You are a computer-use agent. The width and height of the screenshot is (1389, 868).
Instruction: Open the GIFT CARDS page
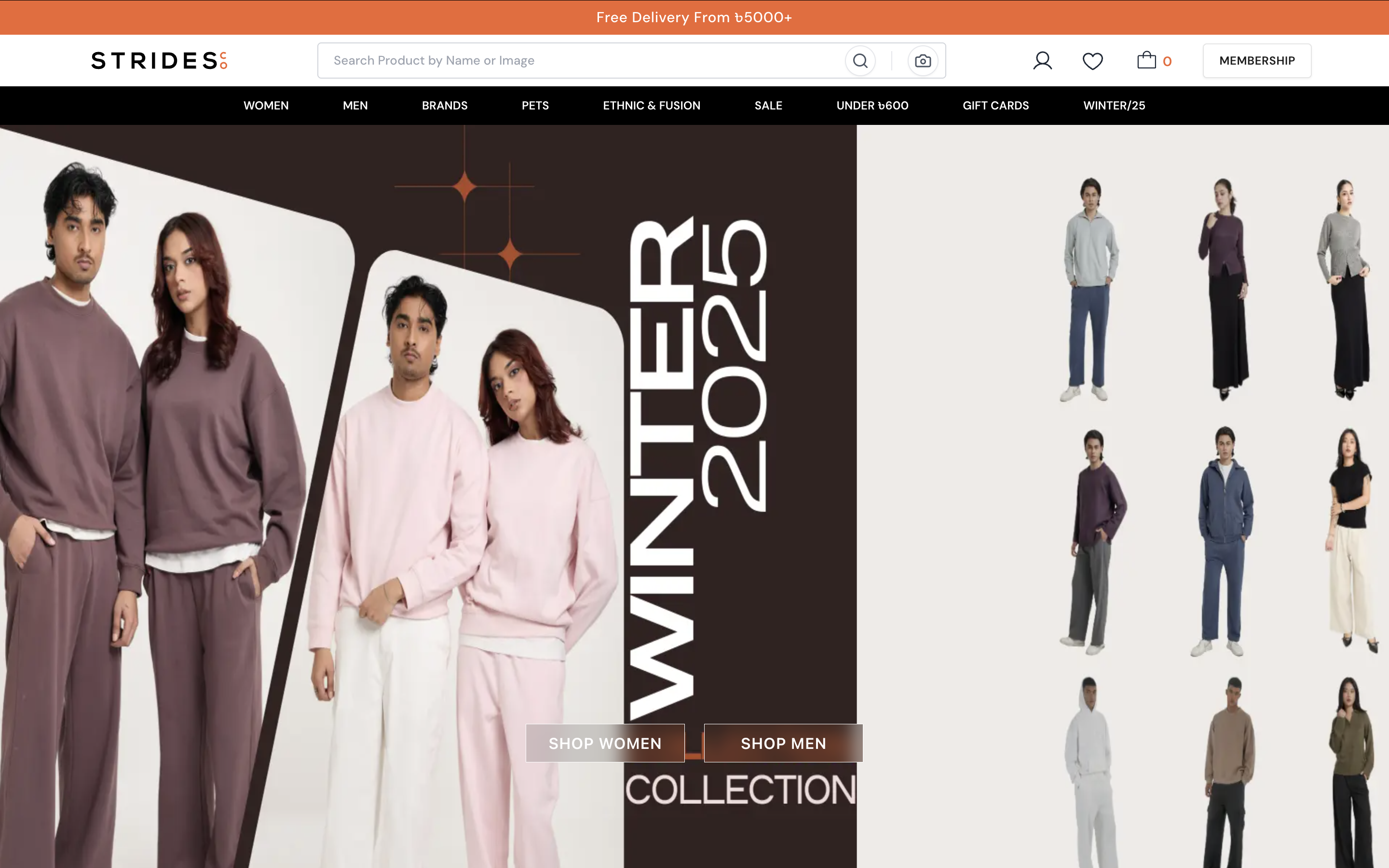coord(995,106)
